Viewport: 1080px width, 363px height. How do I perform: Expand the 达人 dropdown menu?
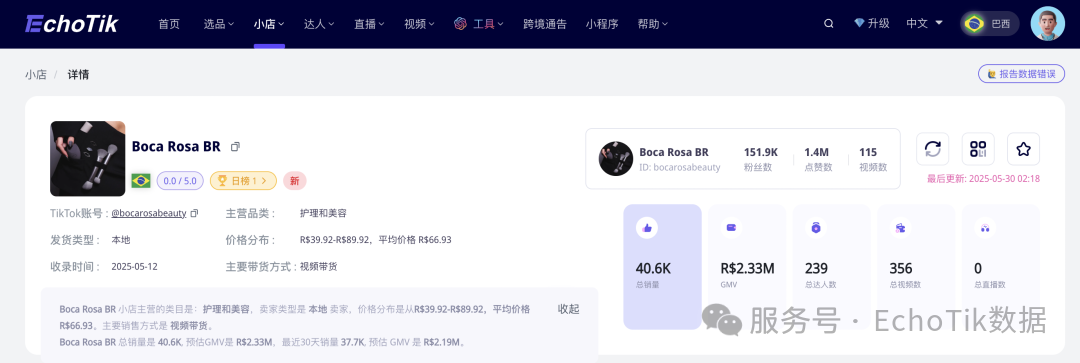click(x=319, y=24)
